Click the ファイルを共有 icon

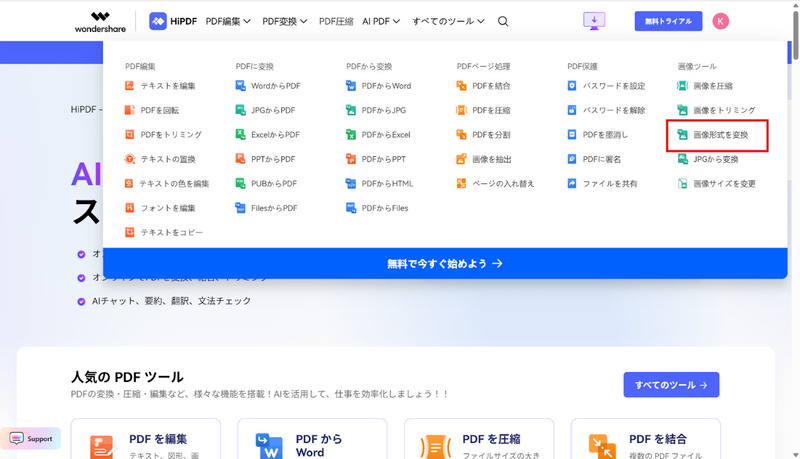pyautogui.click(x=572, y=184)
